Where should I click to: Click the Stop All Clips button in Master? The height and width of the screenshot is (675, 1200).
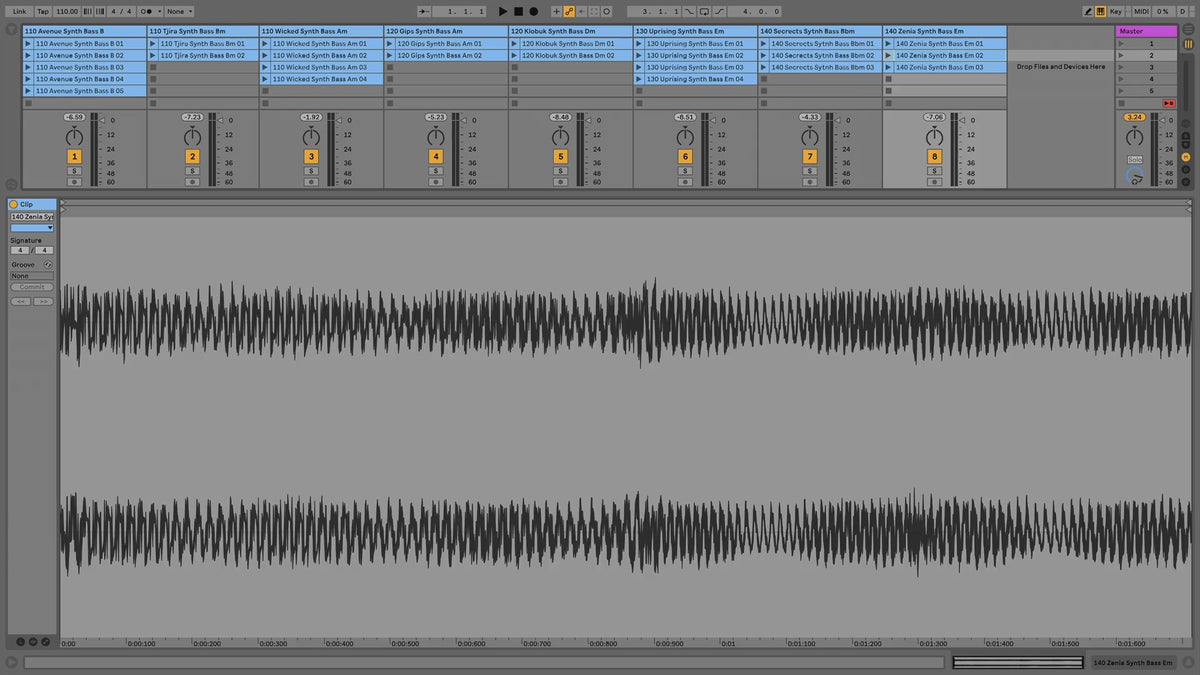1168,103
